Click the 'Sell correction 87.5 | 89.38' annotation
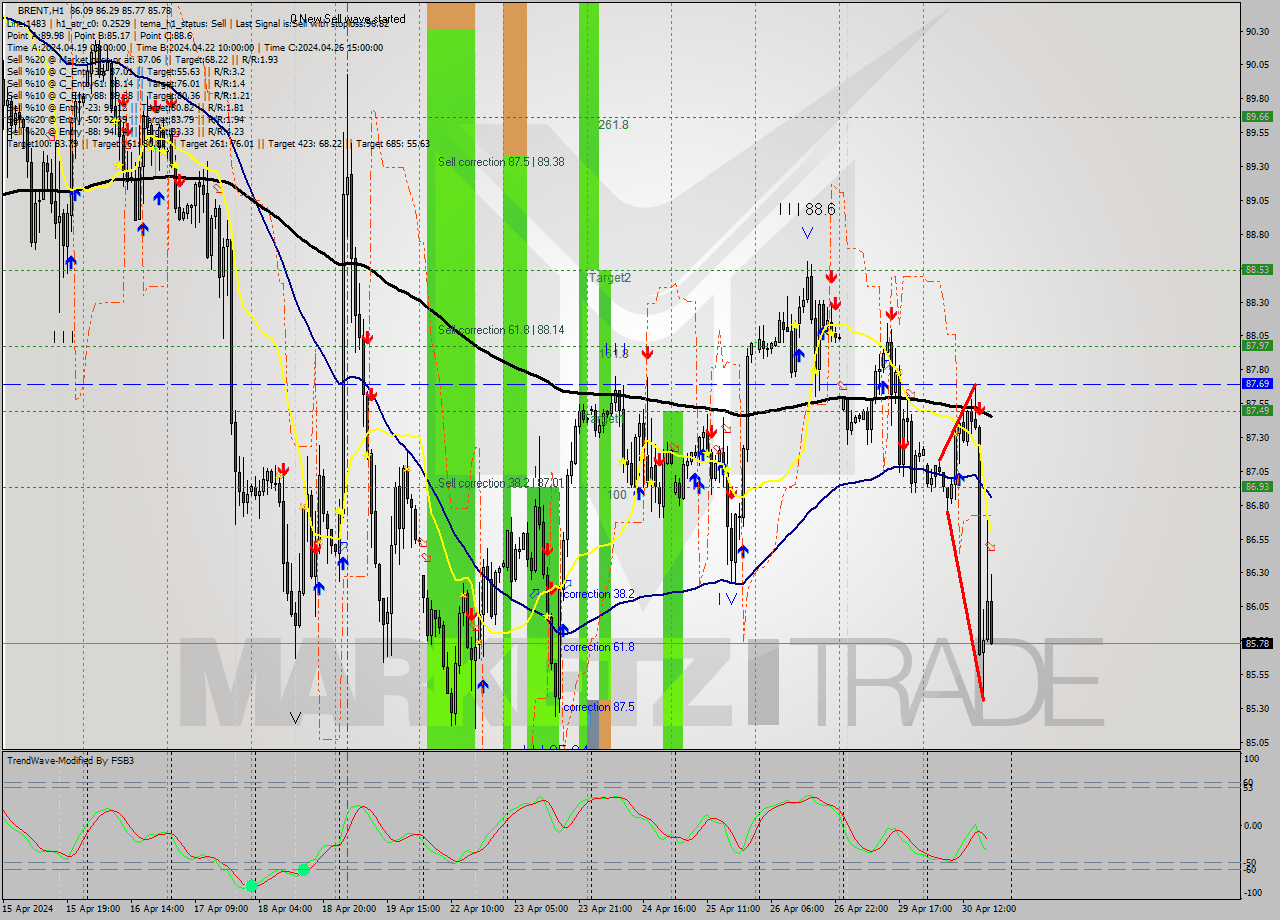Image resolution: width=1280 pixels, height=920 pixels. [x=501, y=162]
